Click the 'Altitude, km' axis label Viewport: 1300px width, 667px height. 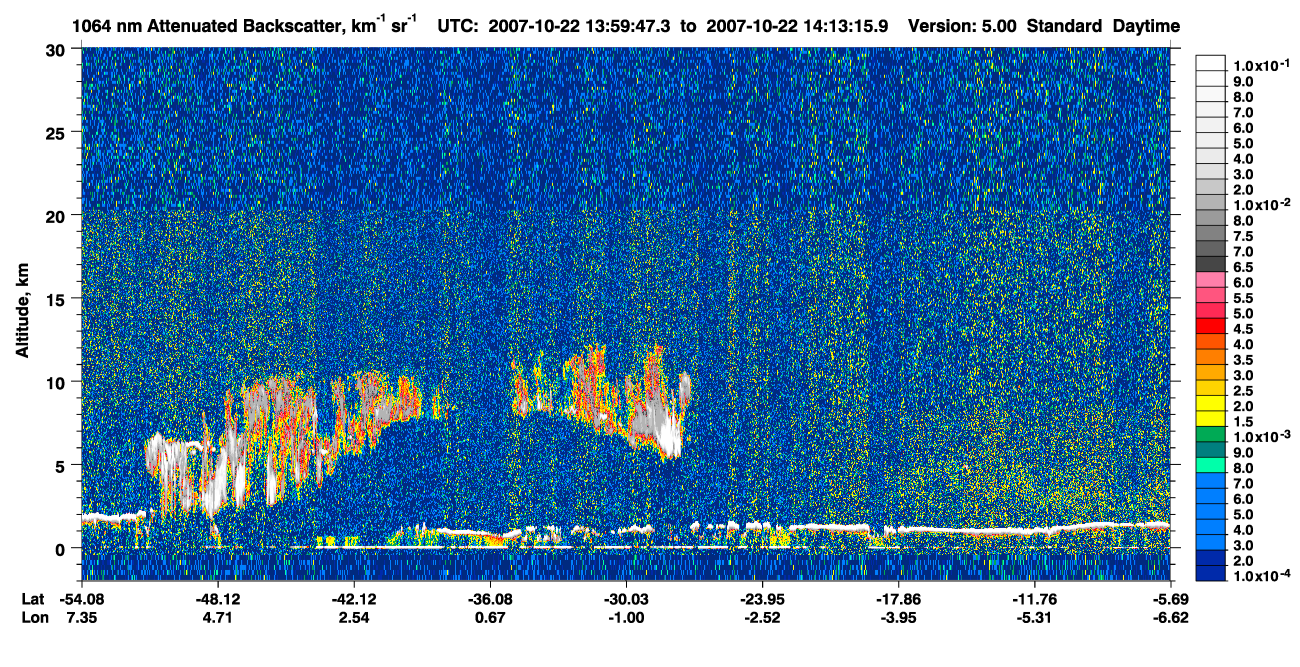pyautogui.click(x=22, y=312)
